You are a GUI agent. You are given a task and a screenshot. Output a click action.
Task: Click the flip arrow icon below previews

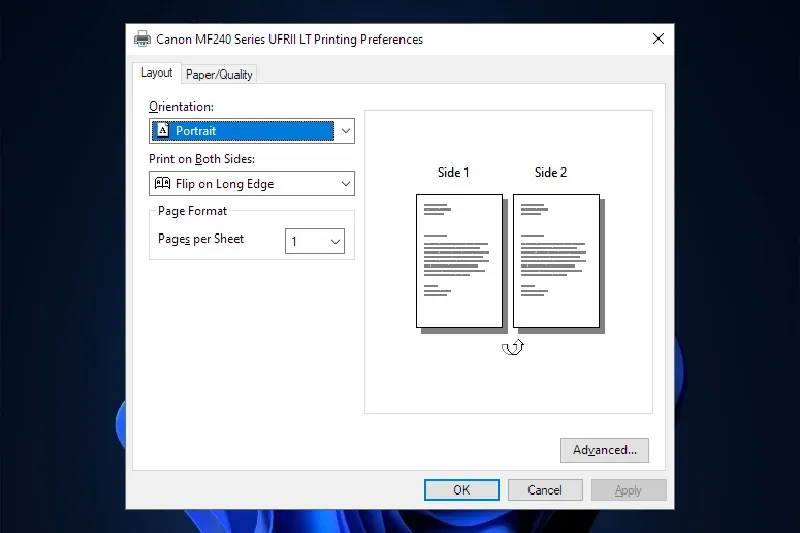pyautogui.click(x=513, y=347)
